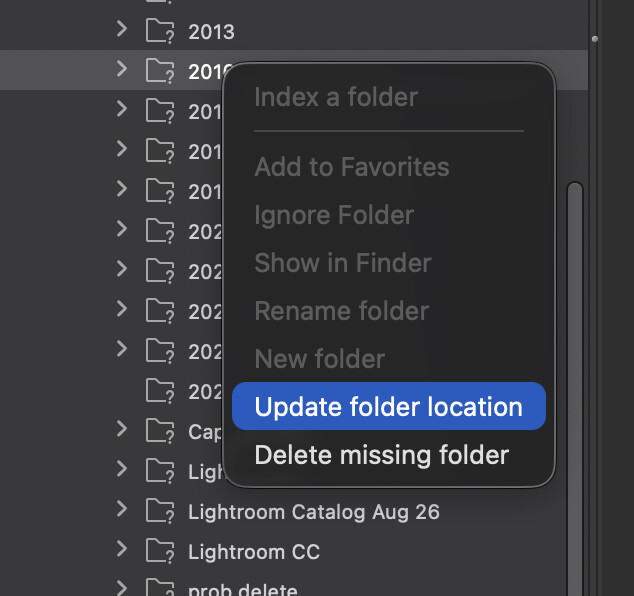Expand the Lightroom CC folder

[x=122, y=549]
